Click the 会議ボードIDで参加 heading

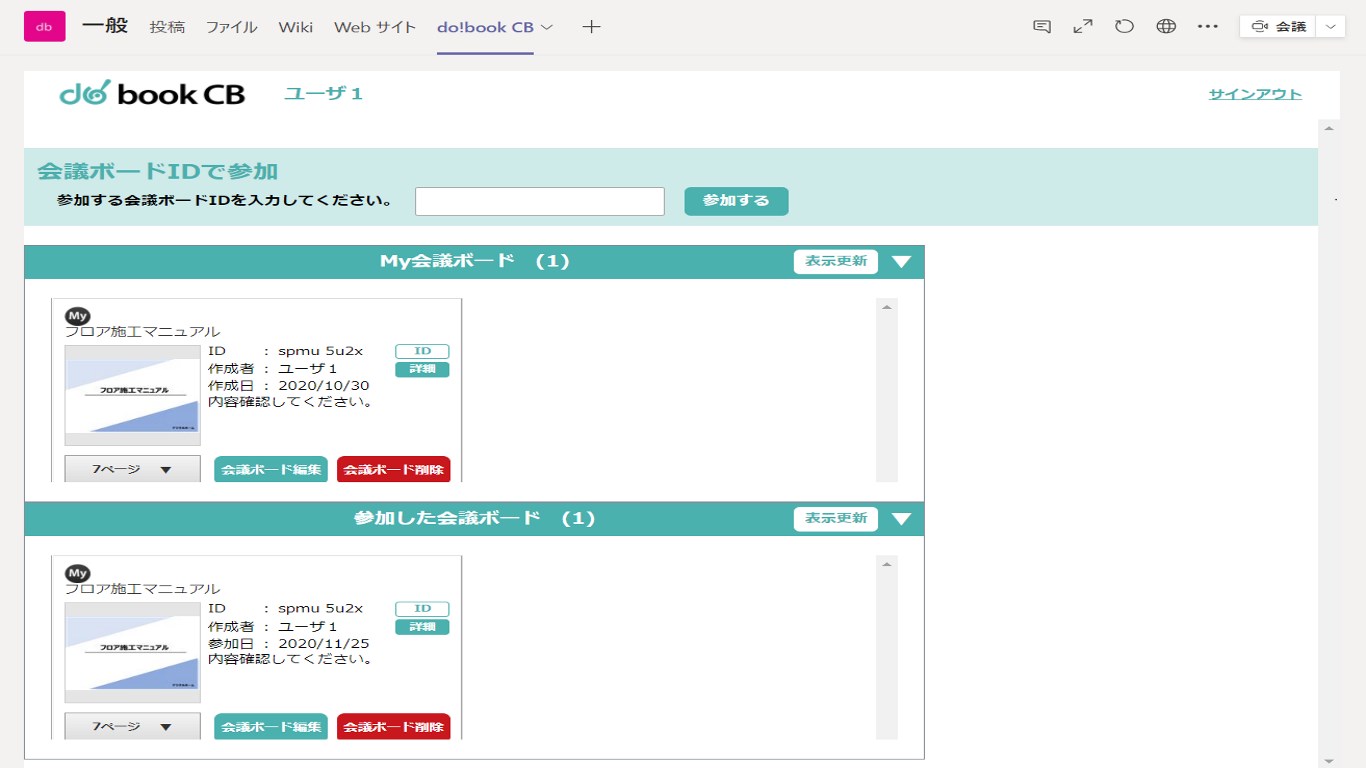click(x=158, y=171)
